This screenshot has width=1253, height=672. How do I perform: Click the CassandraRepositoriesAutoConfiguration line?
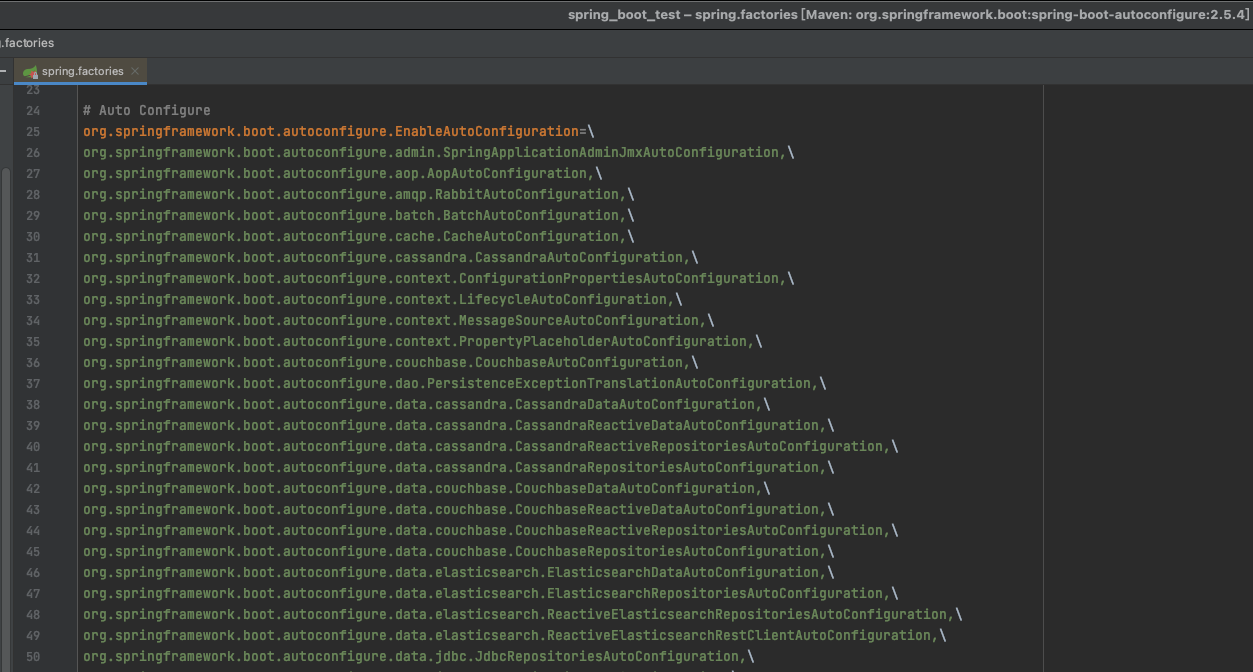click(459, 467)
